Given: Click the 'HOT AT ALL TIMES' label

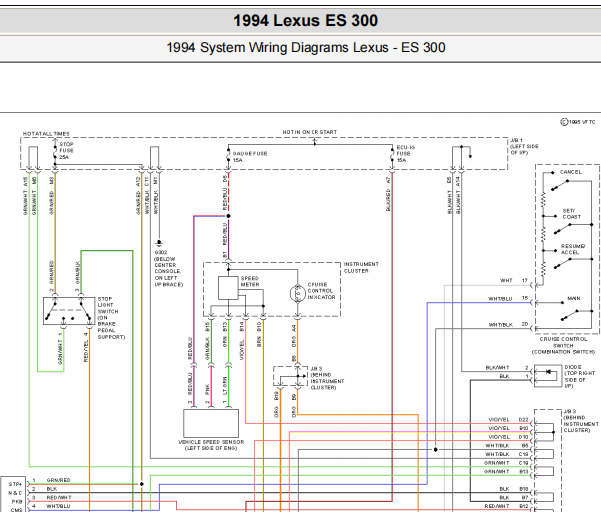Looking at the screenshot, I should (46, 134).
